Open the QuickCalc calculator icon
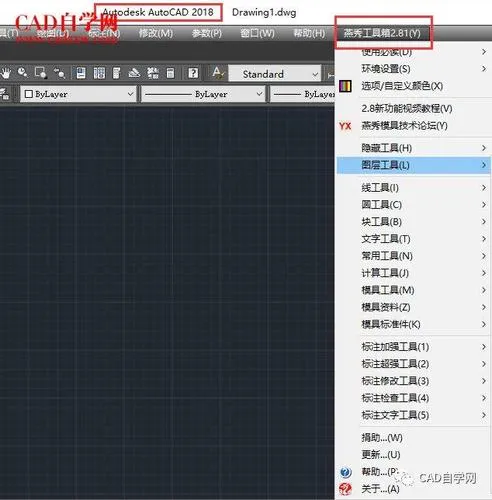The height and width of the screenshot is (500, 492). (170, 73)
